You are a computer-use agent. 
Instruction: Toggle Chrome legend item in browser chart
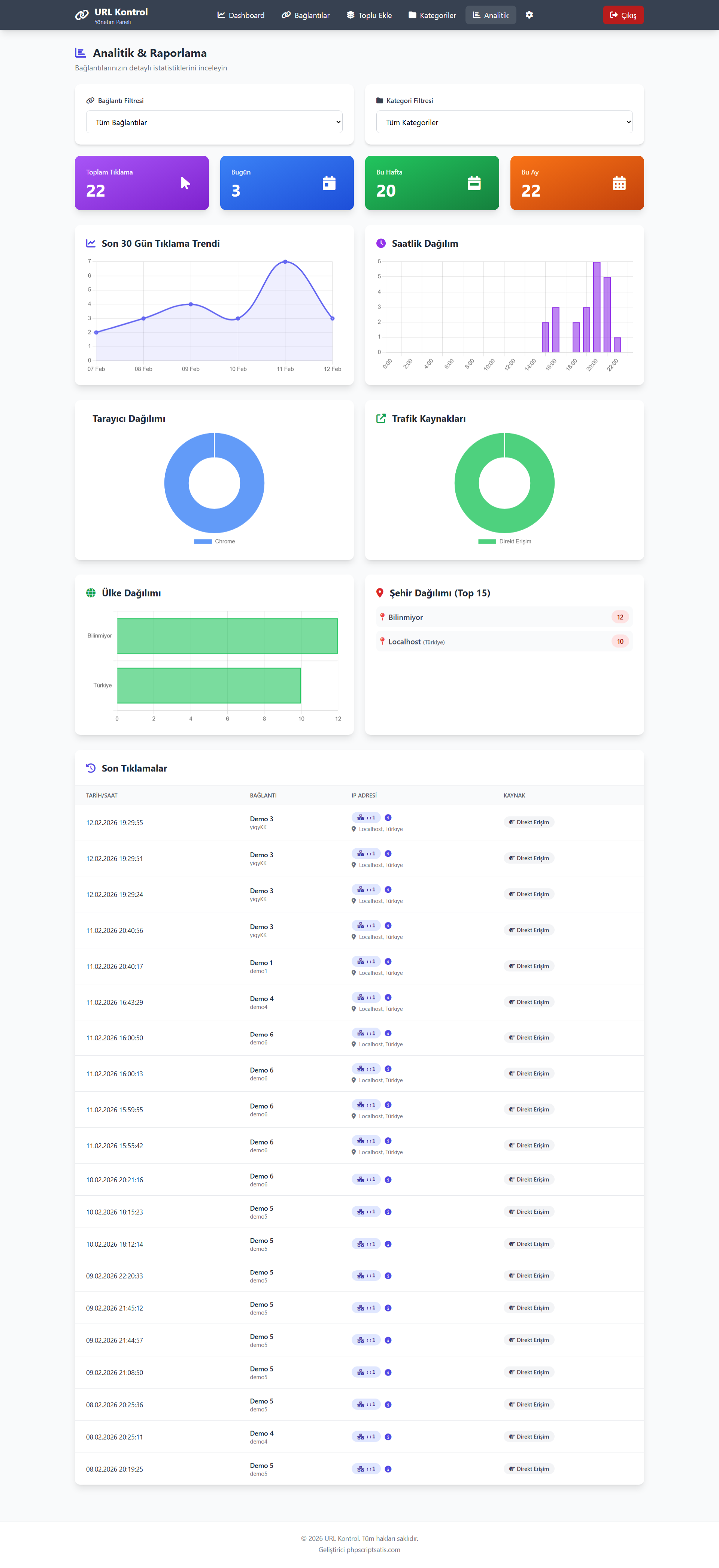tap(214, 541)
